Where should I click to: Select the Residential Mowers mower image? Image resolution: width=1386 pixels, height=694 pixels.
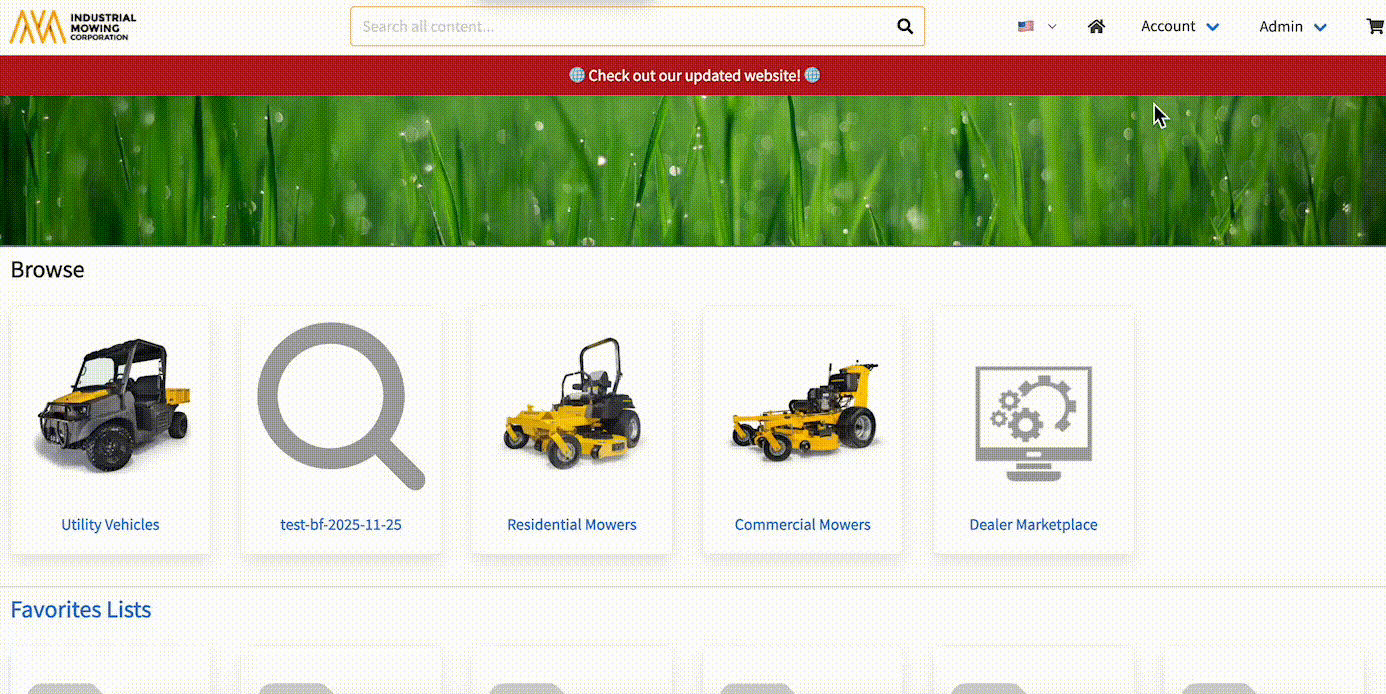572,406
